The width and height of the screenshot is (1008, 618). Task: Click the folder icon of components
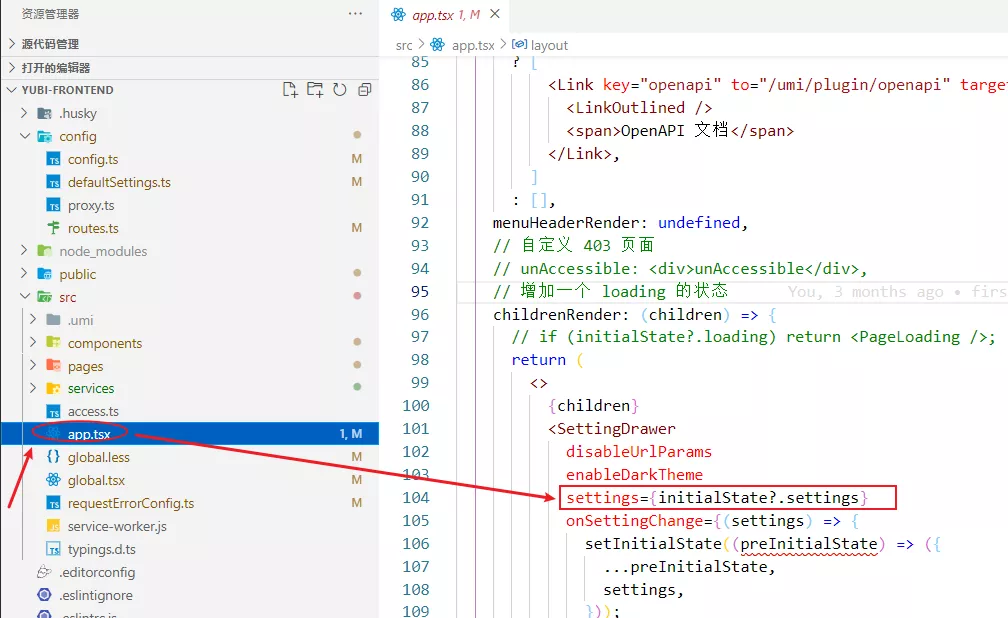[53, 342]
